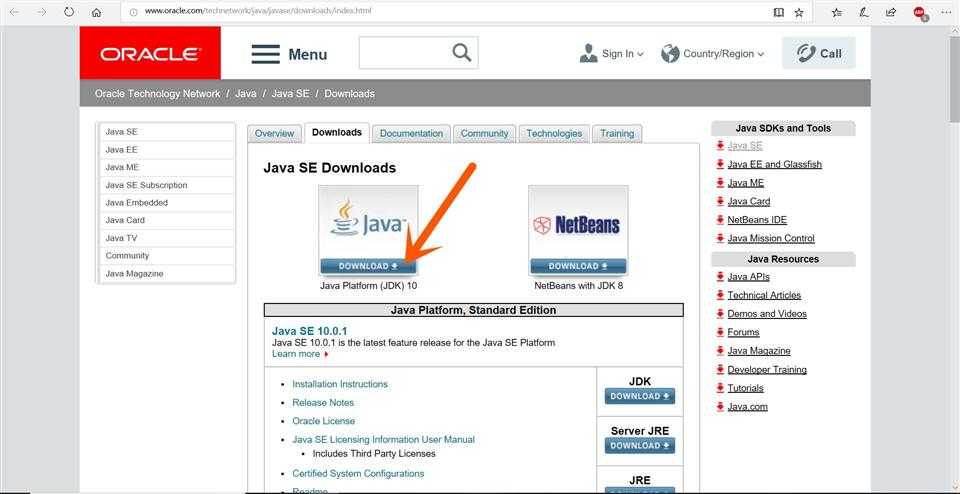Switch to the Technologies tab
960x494 pixels.
554,133
